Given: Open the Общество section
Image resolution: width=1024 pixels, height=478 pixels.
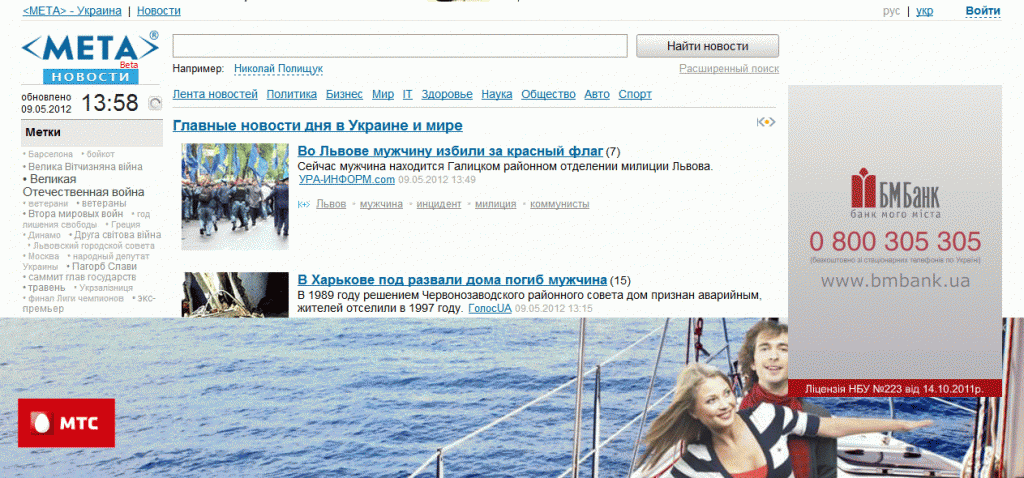Looking at the screenshot, I should coord(548,94).
